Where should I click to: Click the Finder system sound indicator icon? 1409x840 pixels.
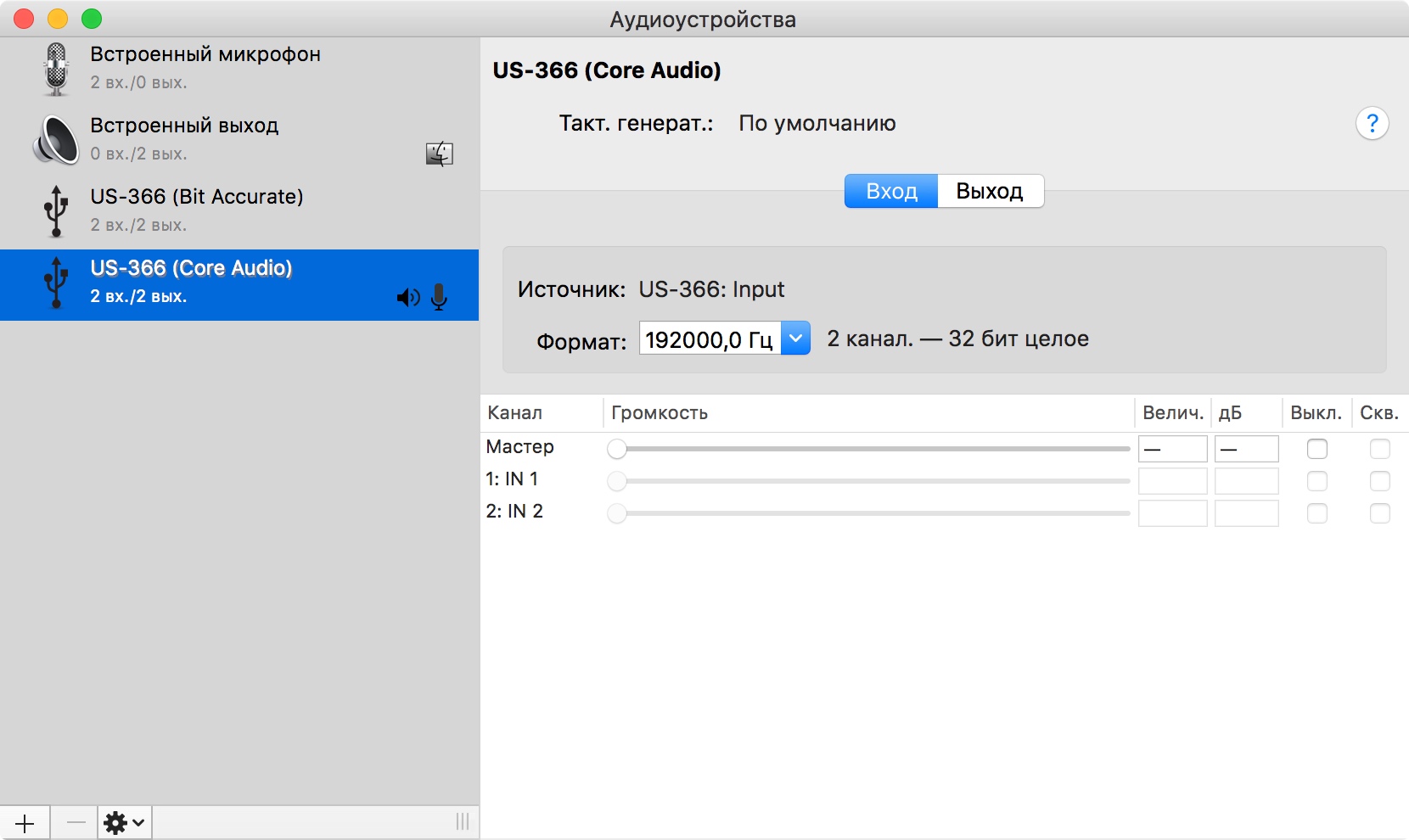[x=439, y=154]
